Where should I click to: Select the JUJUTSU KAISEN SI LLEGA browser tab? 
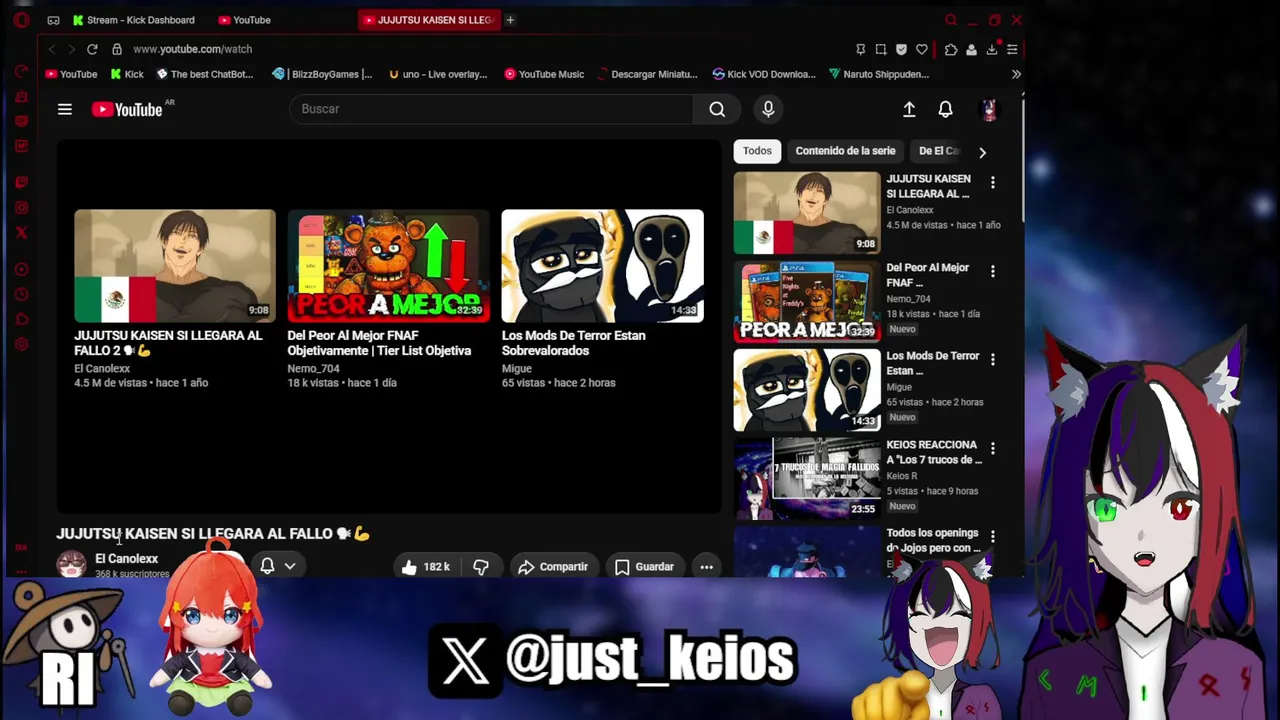[429, 20]
